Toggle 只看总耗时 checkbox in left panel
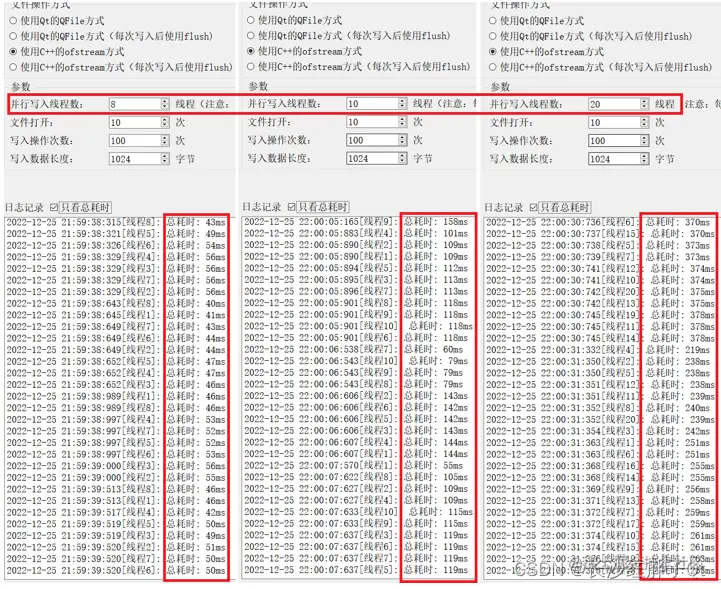Viewport: 721px width, 589px height. [x=54, y=208]
